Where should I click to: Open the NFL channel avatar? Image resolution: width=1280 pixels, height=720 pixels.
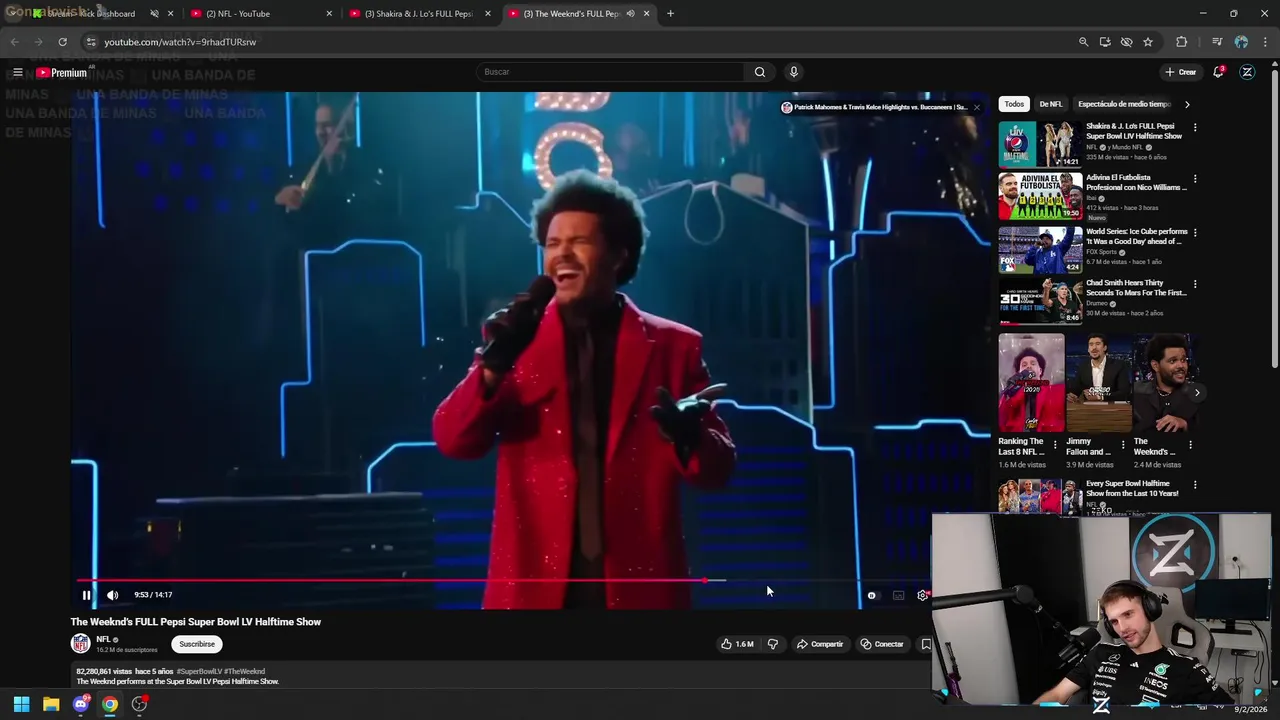(x=80, y=644)
